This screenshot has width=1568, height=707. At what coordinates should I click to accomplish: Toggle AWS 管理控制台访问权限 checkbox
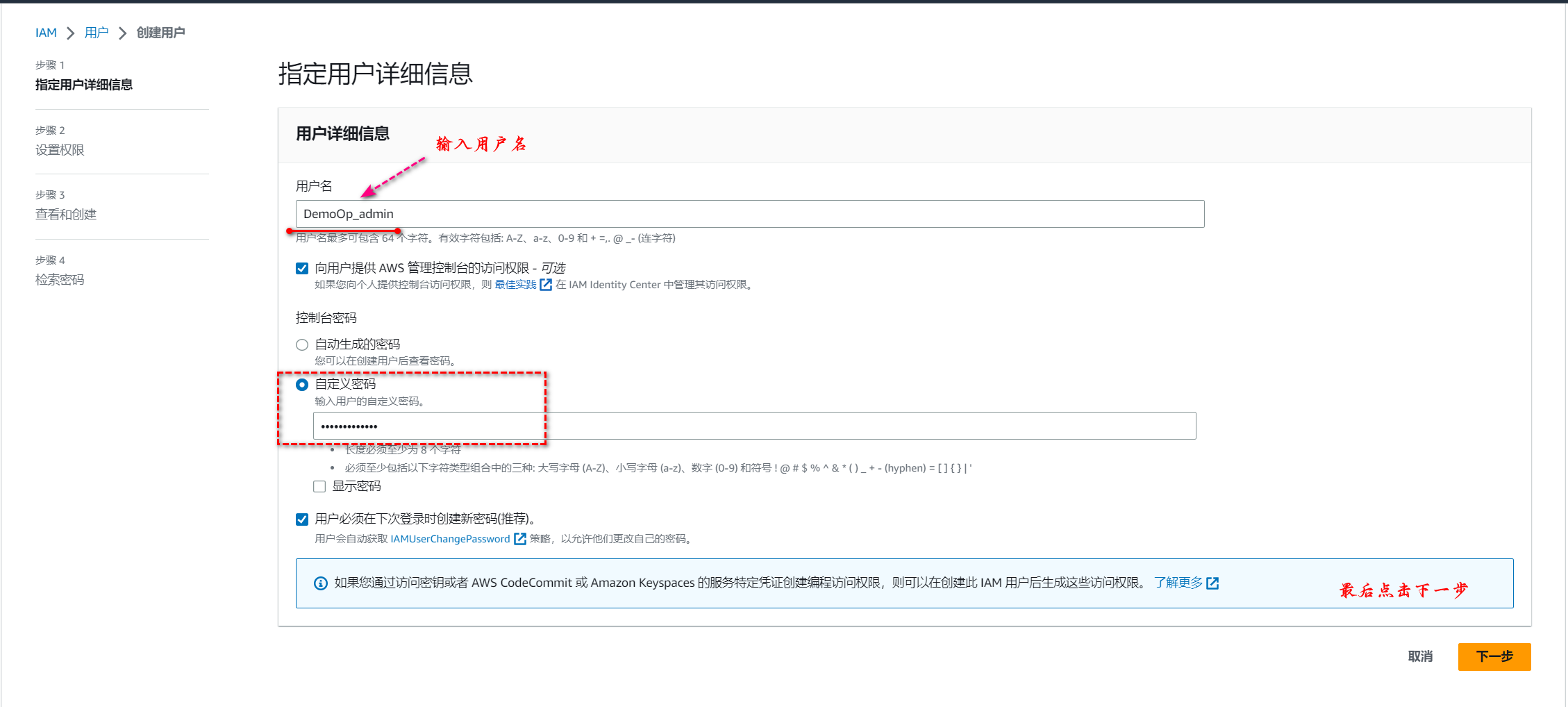click(x=302, y=268)
